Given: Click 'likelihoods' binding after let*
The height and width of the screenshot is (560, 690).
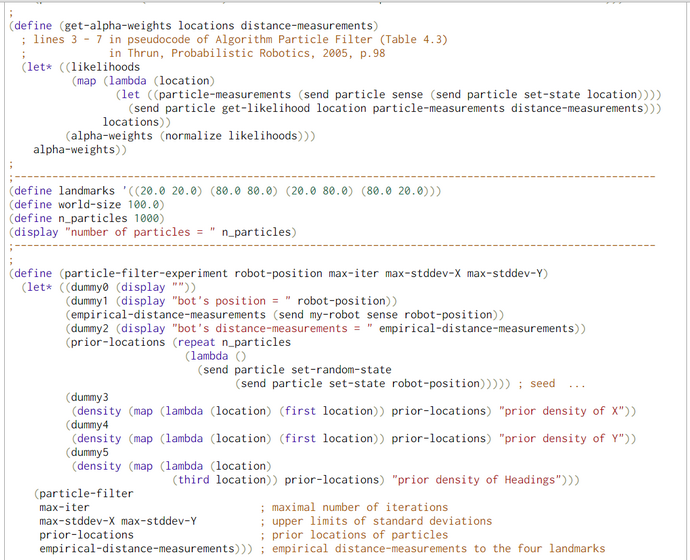Looking at the screenshot, I should pyautogui.click(x=106, y=67).
